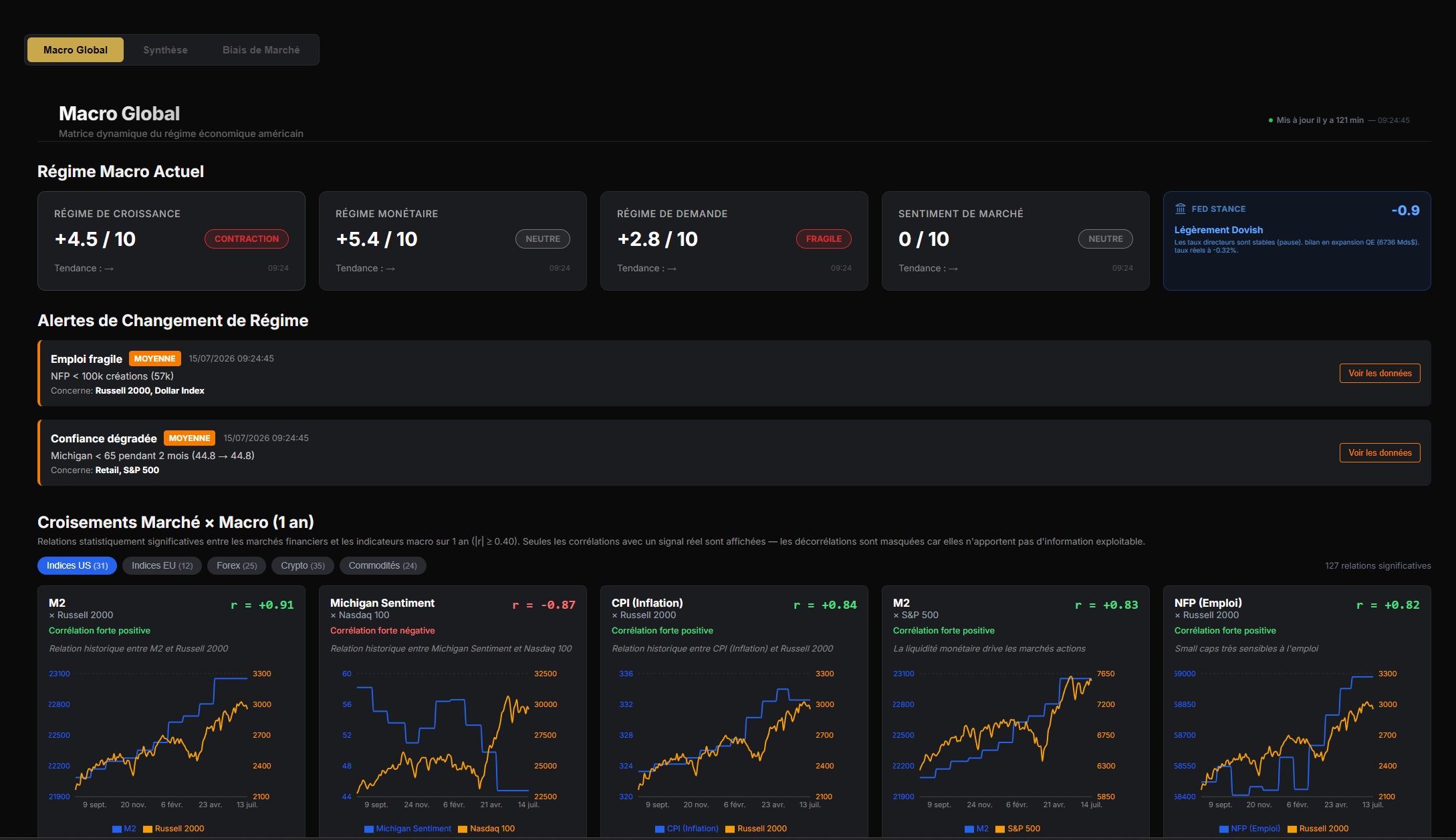Toggle the CPI (Inflation) legend series

point(687,829)
